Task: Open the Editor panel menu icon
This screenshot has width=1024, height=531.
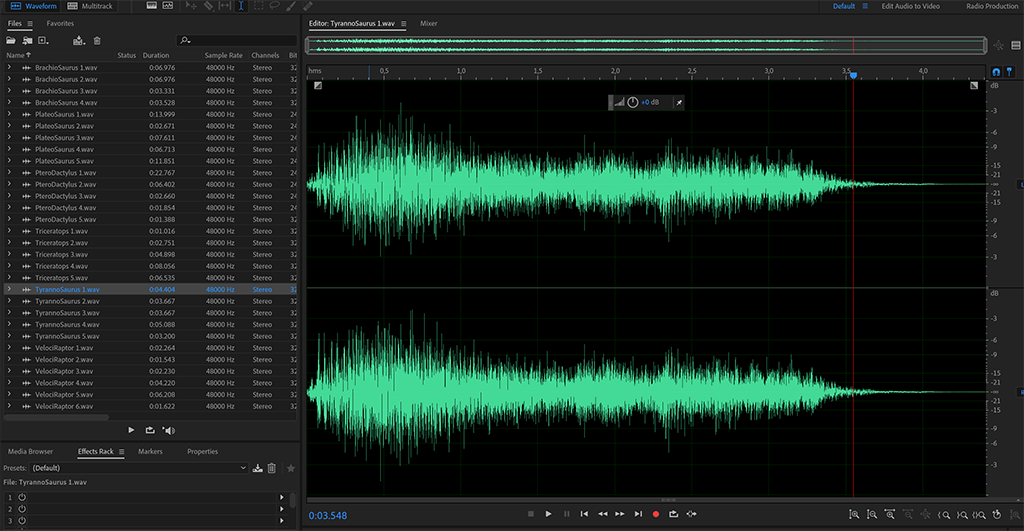Action: tap(404, 24)
